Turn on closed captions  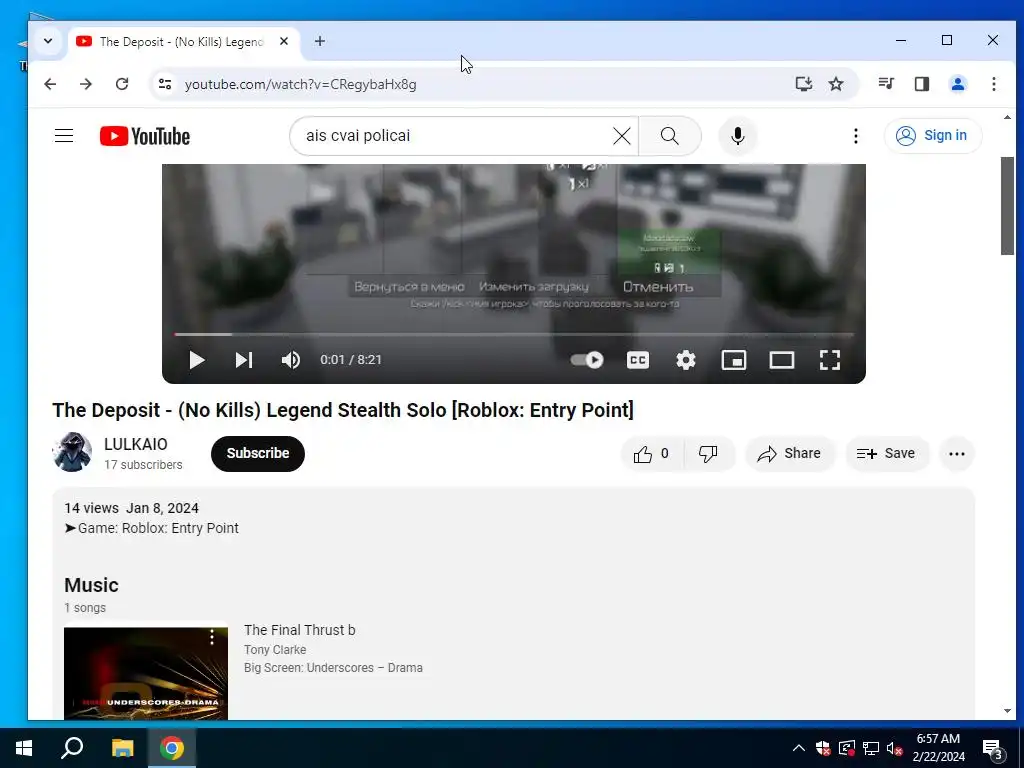click(x=637, y=360)
